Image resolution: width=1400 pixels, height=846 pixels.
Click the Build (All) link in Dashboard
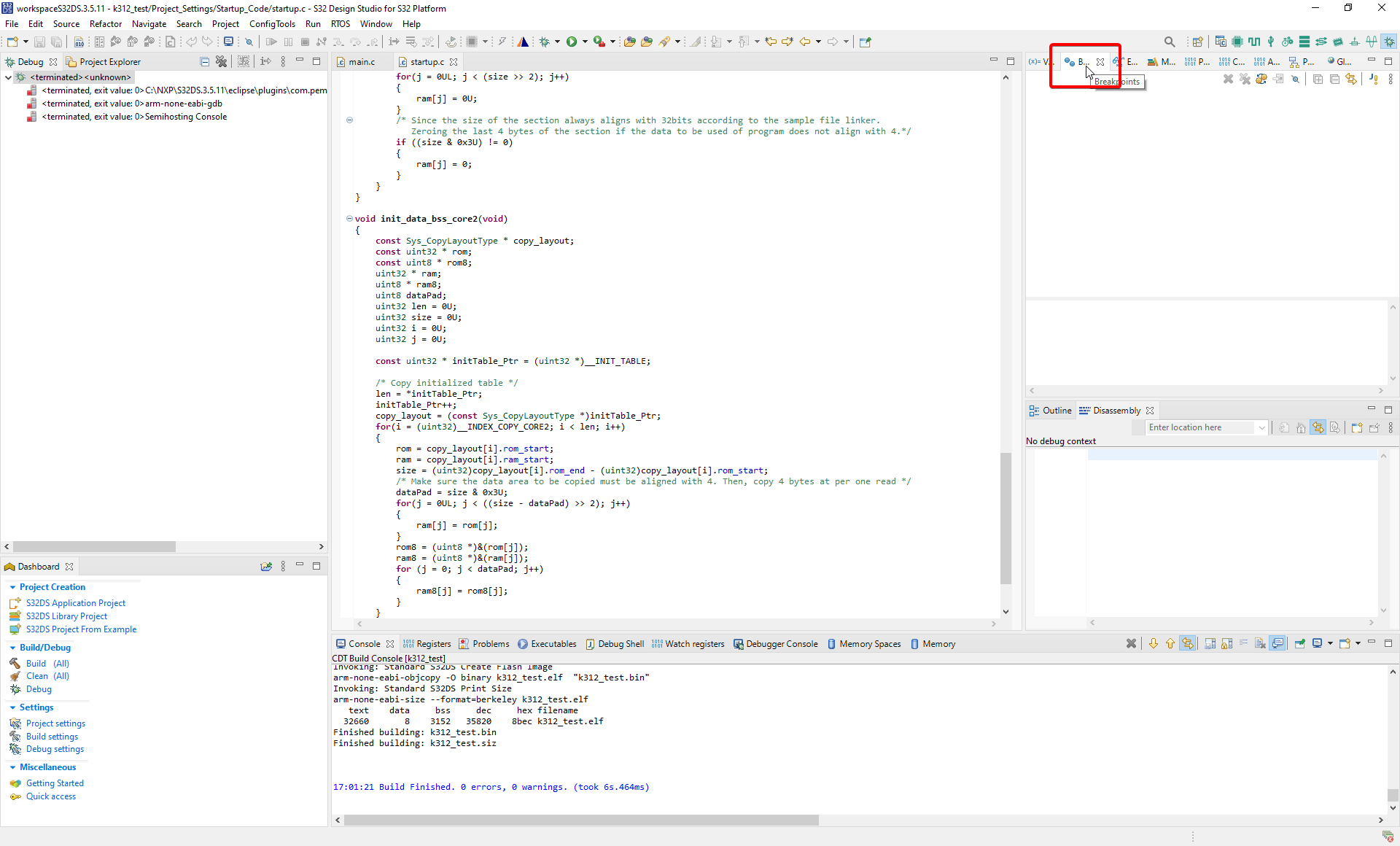point(47,664)
